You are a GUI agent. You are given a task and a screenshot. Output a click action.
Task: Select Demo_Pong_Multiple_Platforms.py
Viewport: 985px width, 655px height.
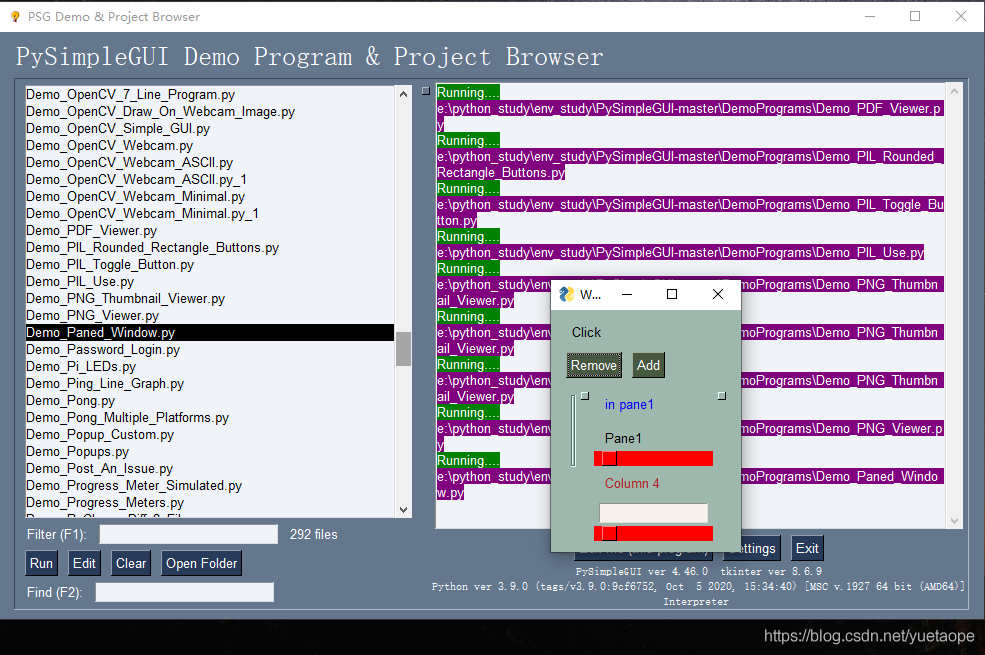pos(210,417)
